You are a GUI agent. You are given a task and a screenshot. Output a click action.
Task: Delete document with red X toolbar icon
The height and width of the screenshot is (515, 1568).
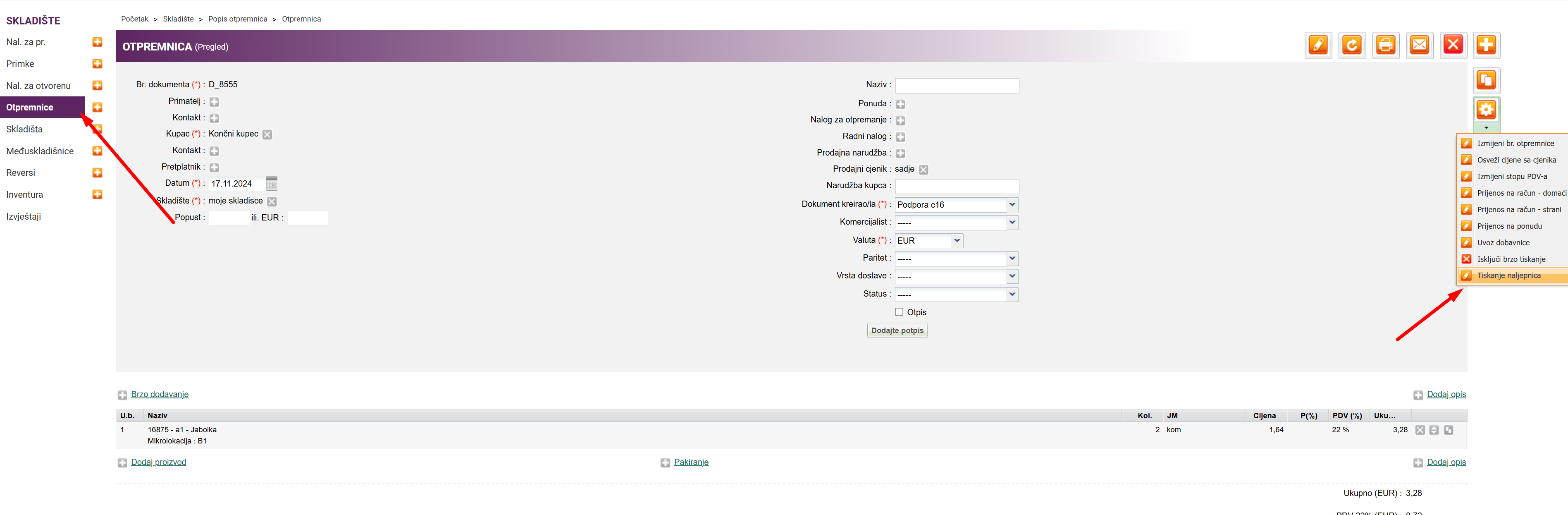(x=1453, y=45)
